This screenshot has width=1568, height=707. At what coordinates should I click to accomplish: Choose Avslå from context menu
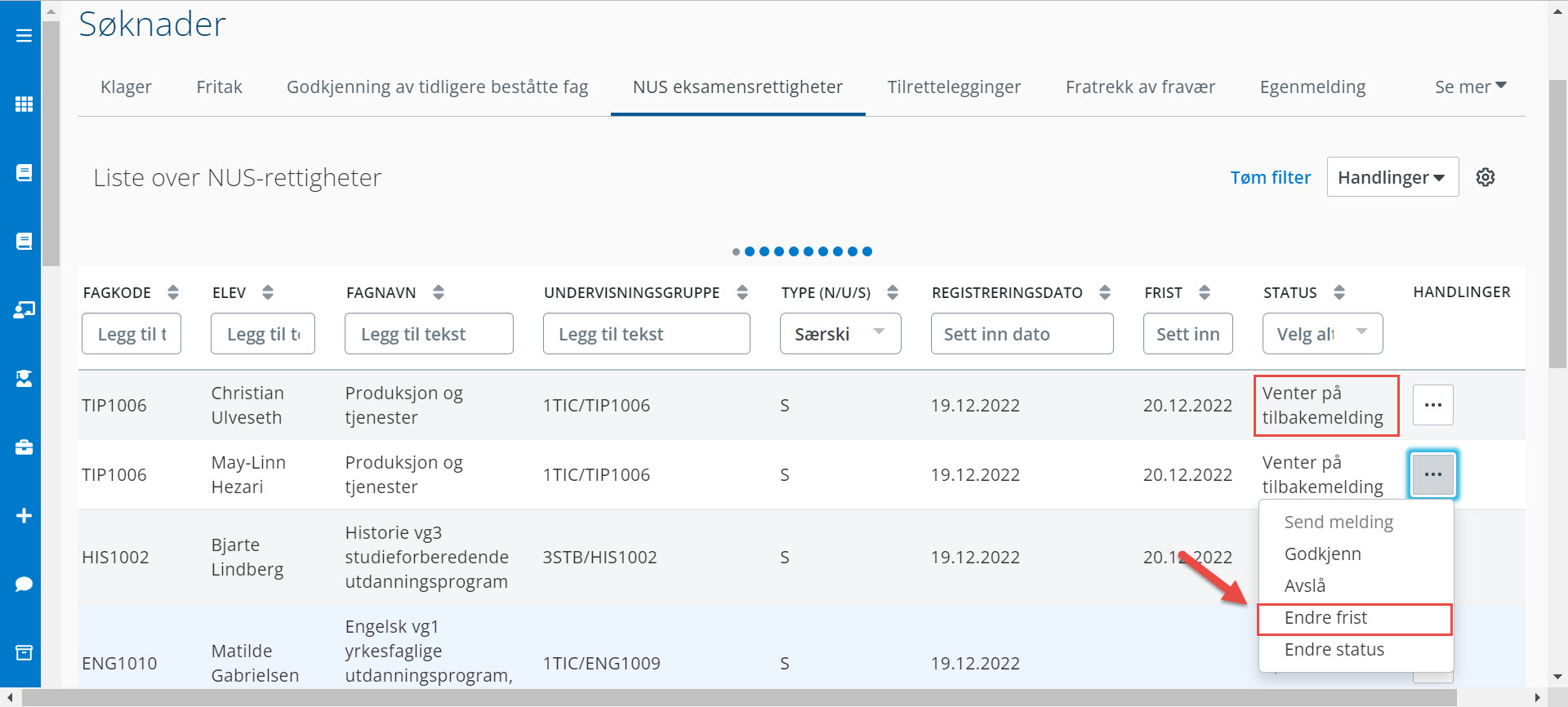coord(1356,585)
